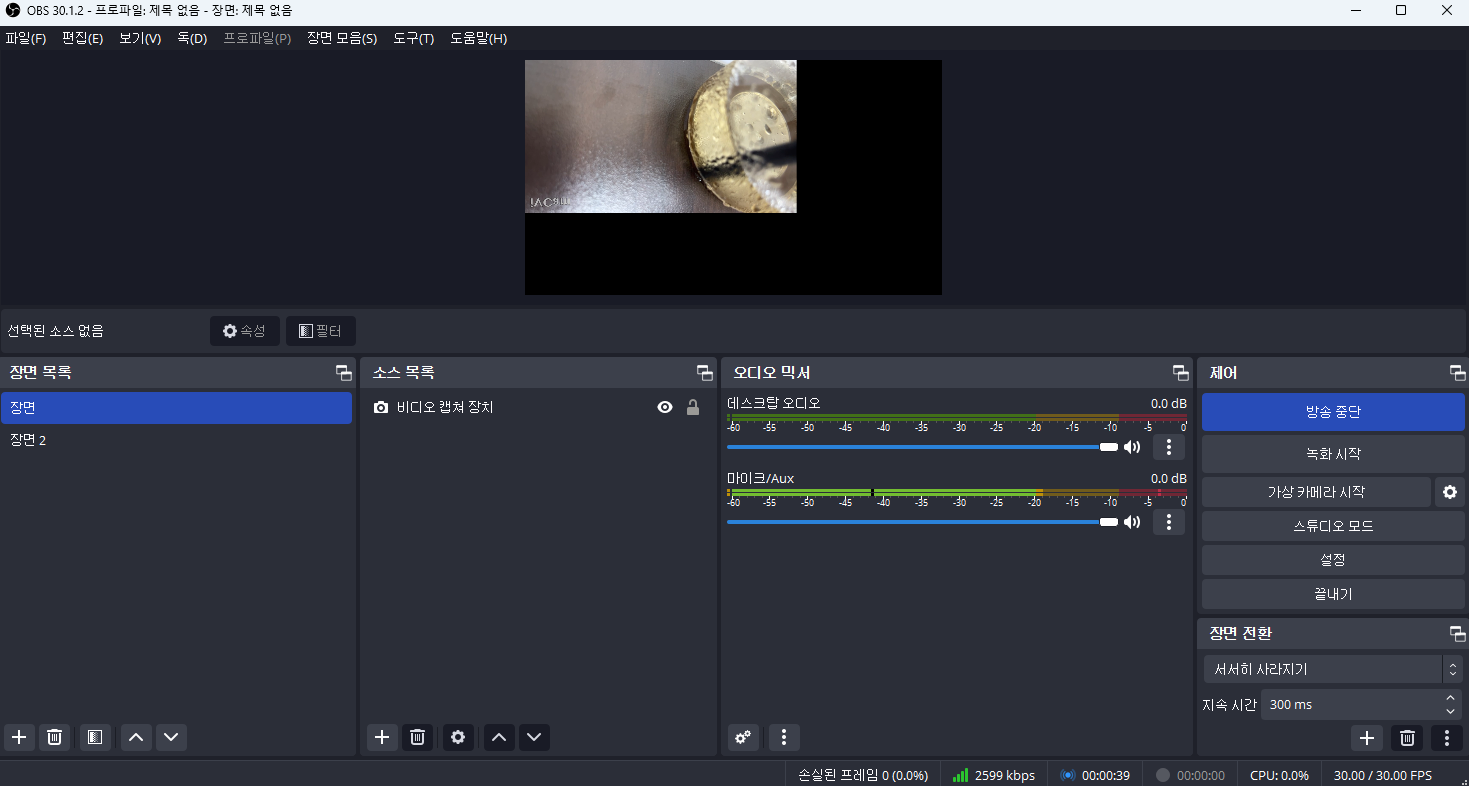Increase 지속 시간 with up arrow
Screen dimensions: 1469x786
pos(1451,697)
